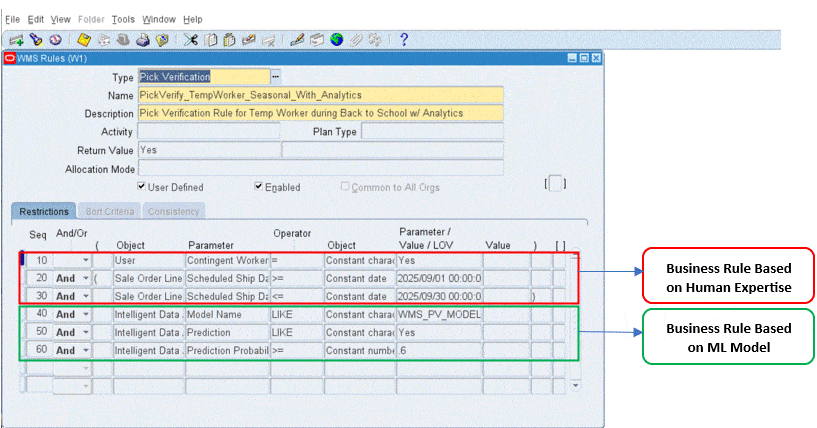The width and height of the screenshot is (817, 428).
Task: Open the And/Or dropdown on Seq 50 row
Action: (85, 332)
